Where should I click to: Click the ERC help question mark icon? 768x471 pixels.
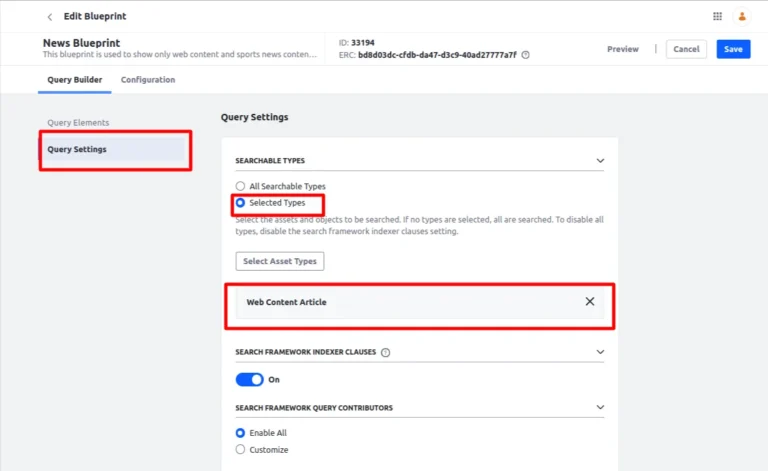click(x=526, y=55)
